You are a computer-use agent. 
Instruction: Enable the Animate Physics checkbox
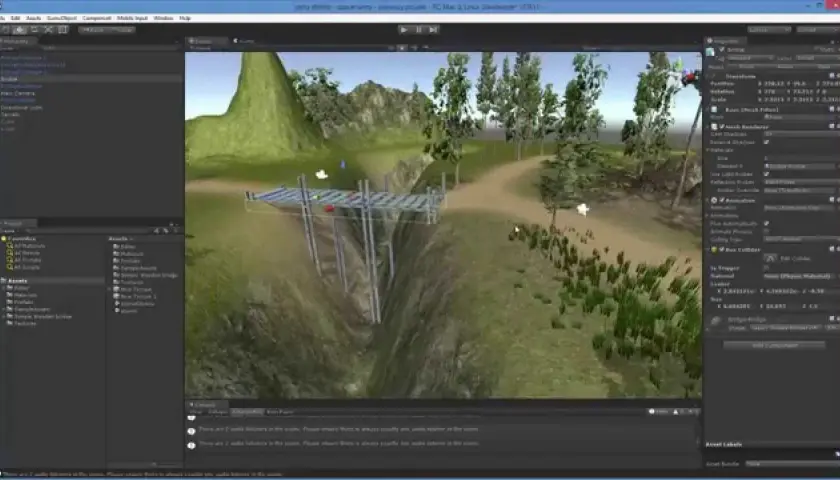pyautogui.click(x=767, y=231)
